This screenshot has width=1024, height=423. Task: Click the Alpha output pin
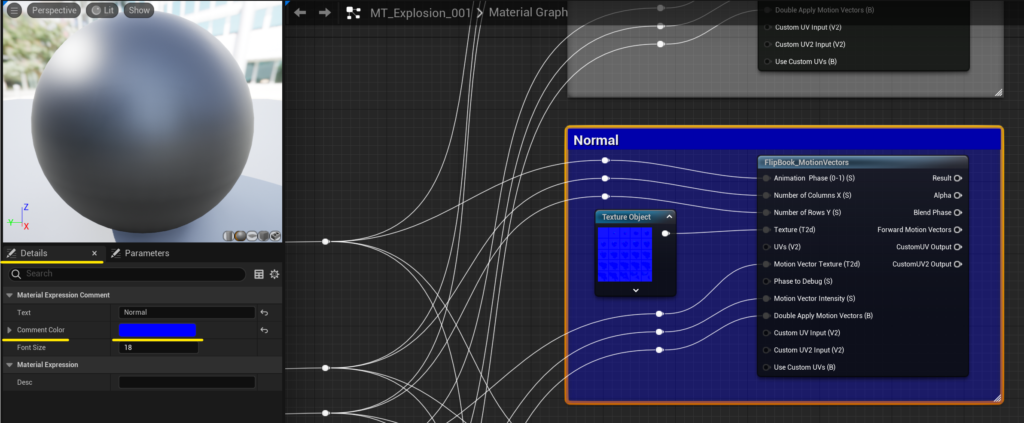(957, 195)
